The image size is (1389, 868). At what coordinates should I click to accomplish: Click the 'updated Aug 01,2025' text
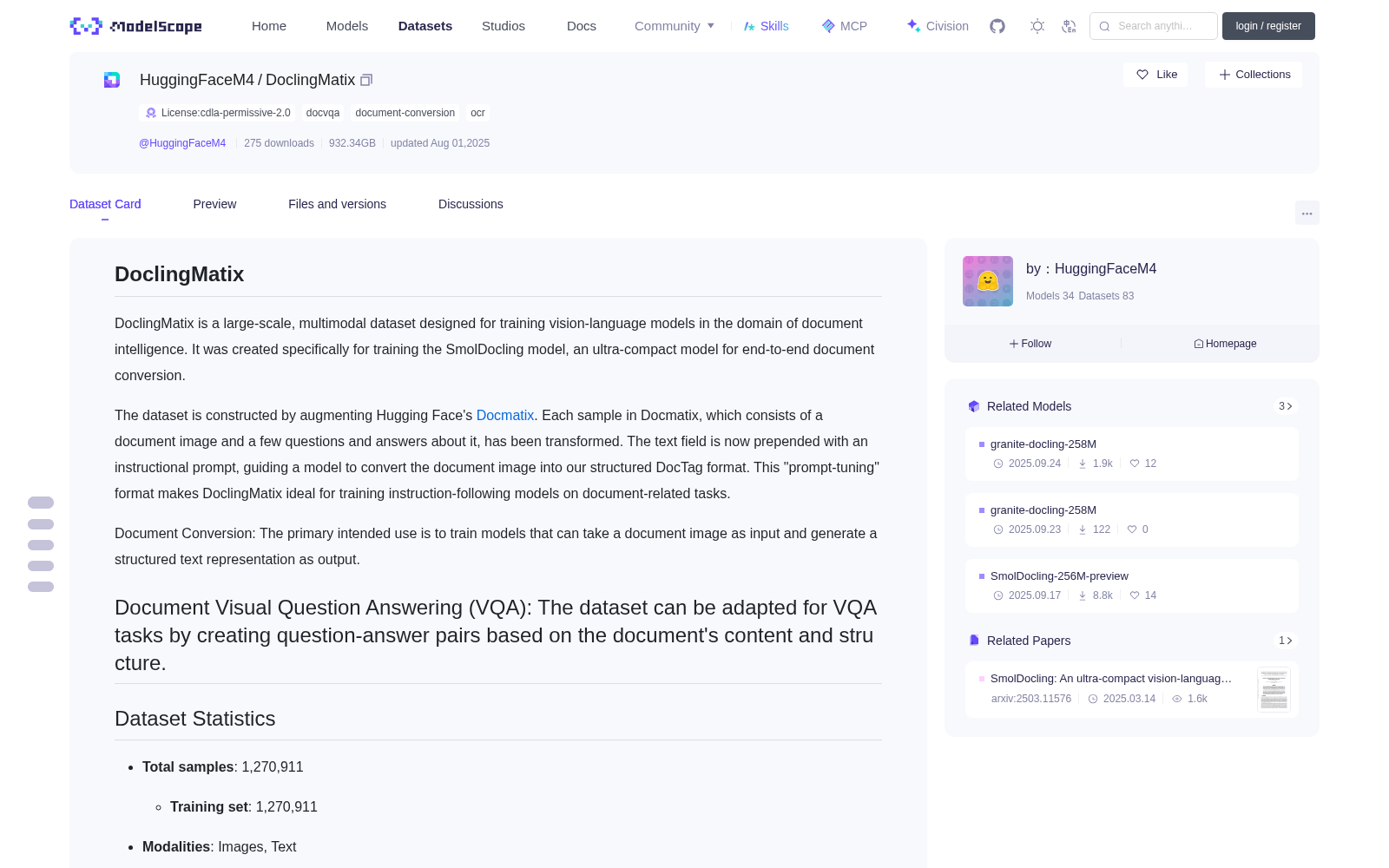click(x=440, y=143)
